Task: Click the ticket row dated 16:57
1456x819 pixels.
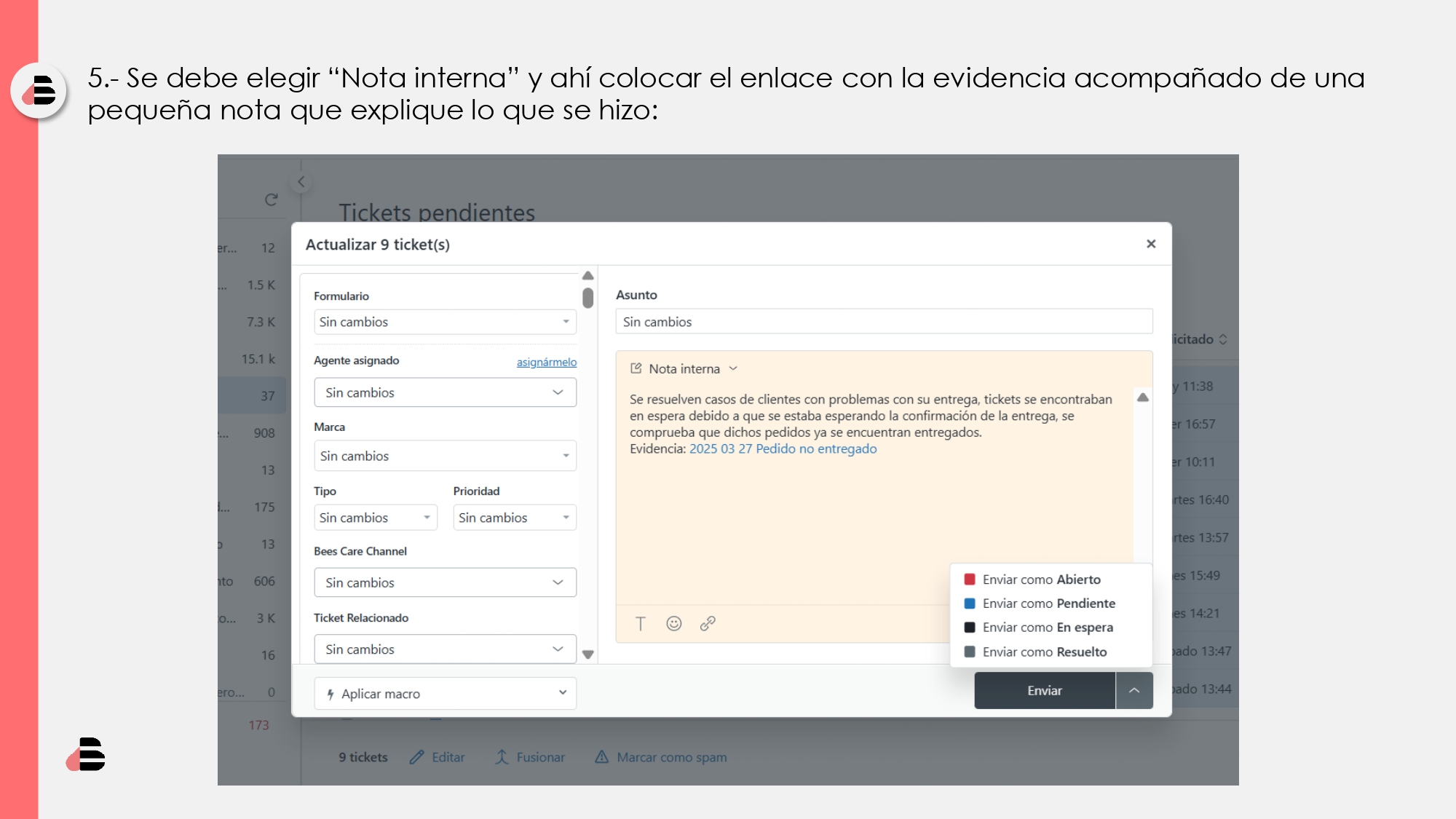Action: (x=1205, y=424)
